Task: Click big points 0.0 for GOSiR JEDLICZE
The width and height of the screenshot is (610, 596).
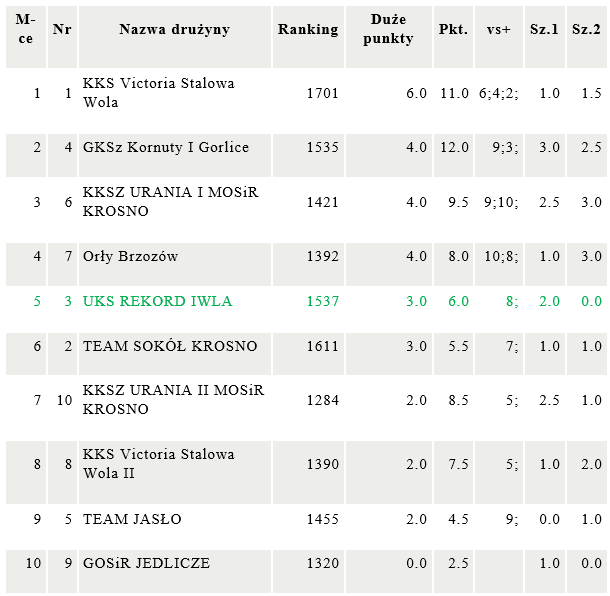Action: [x=416, y=563]
